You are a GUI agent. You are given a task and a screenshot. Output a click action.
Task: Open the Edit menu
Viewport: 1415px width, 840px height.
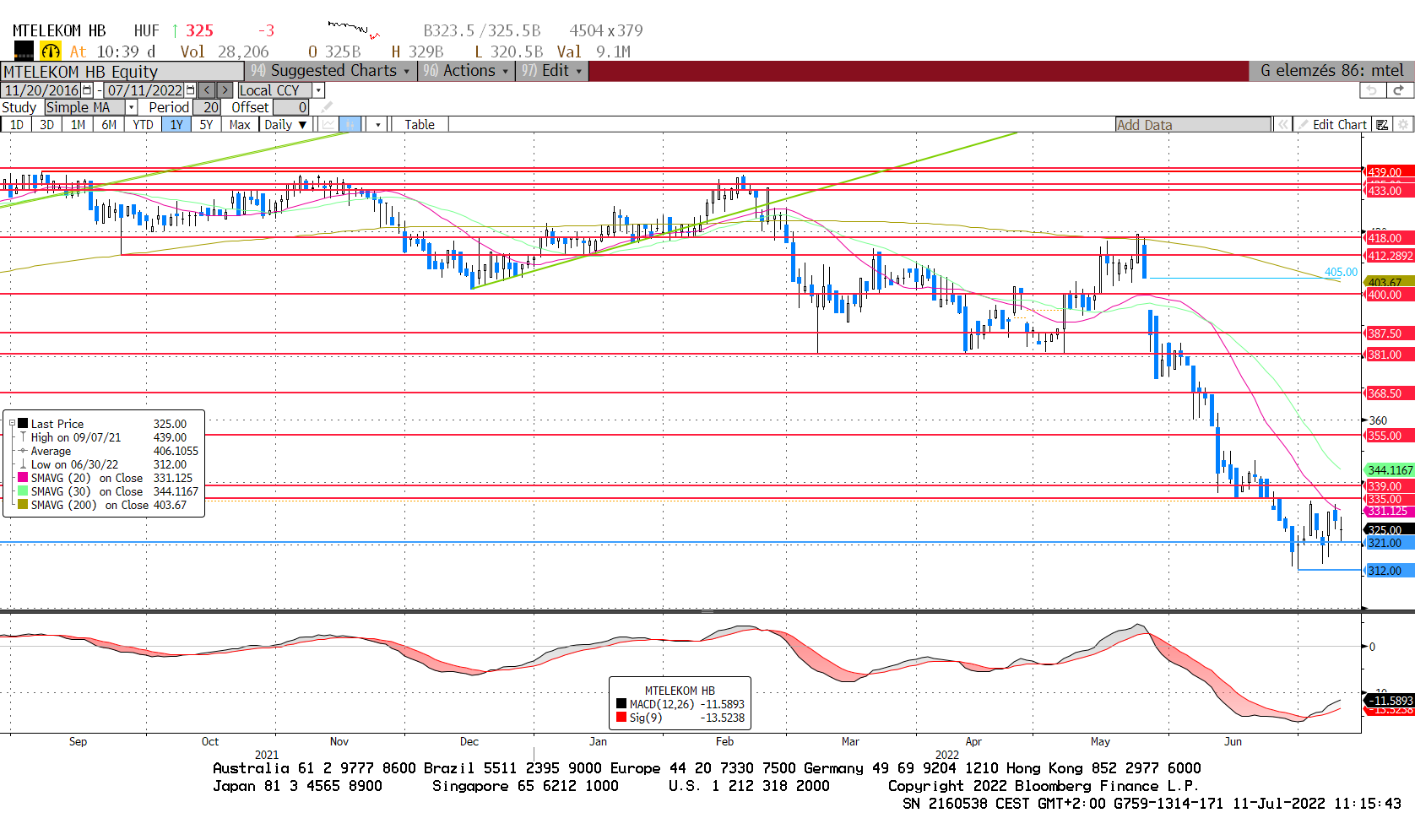552,71
